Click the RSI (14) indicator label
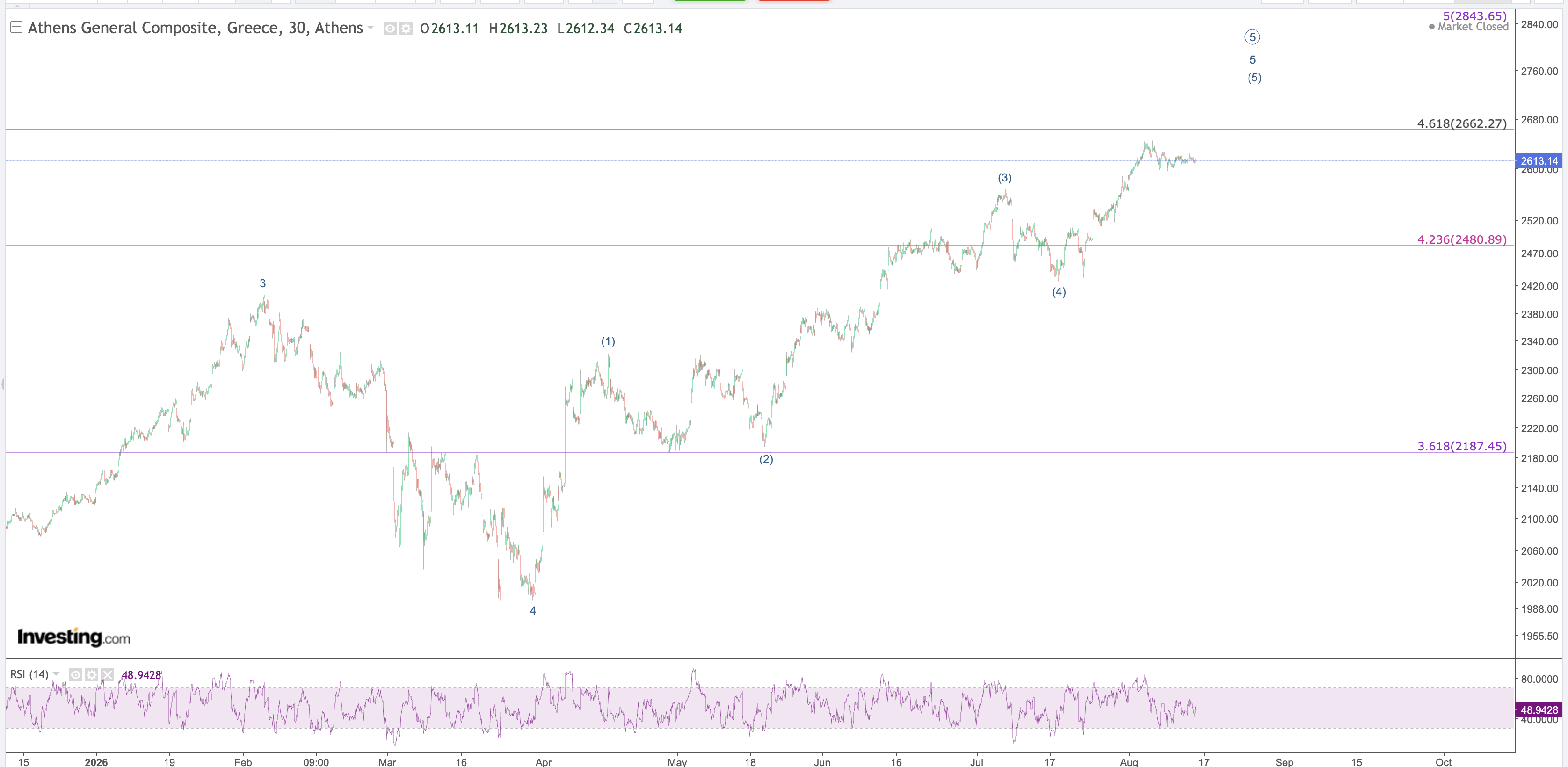 click(x=29, y=674)
